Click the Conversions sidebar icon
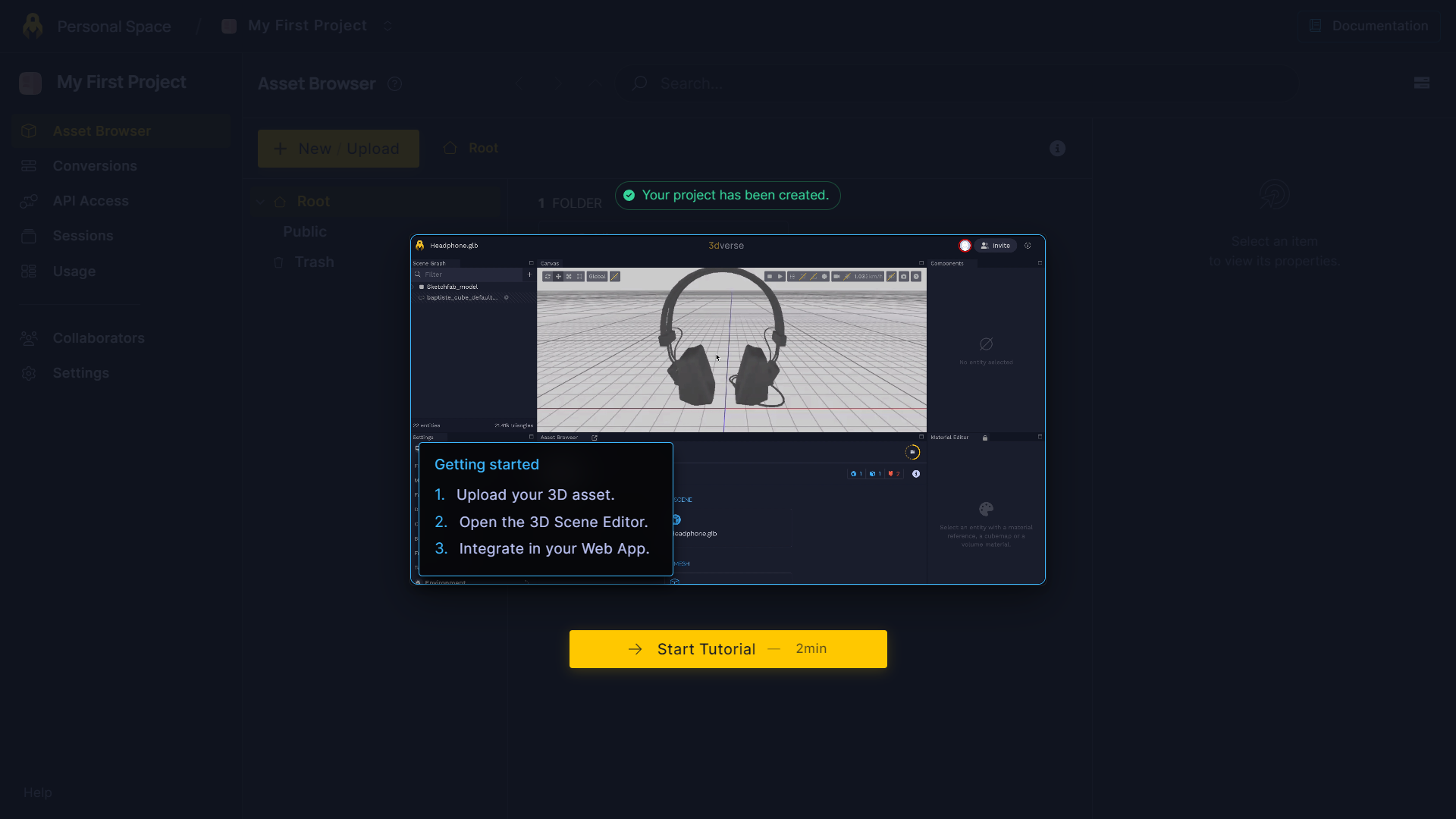Screen dimensions: 1456x819 pos(29,166)
